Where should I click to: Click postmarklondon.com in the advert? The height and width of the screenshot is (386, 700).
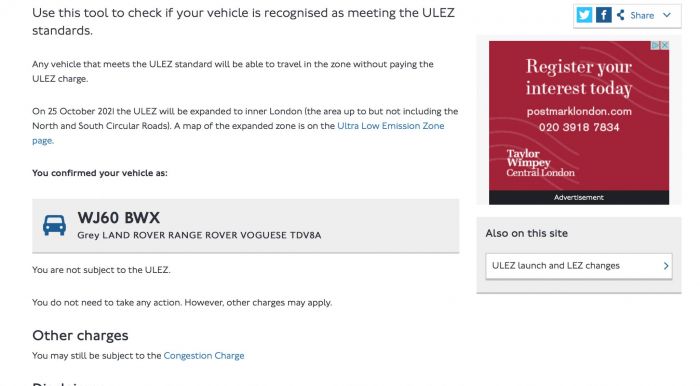[x=579, y=111]
